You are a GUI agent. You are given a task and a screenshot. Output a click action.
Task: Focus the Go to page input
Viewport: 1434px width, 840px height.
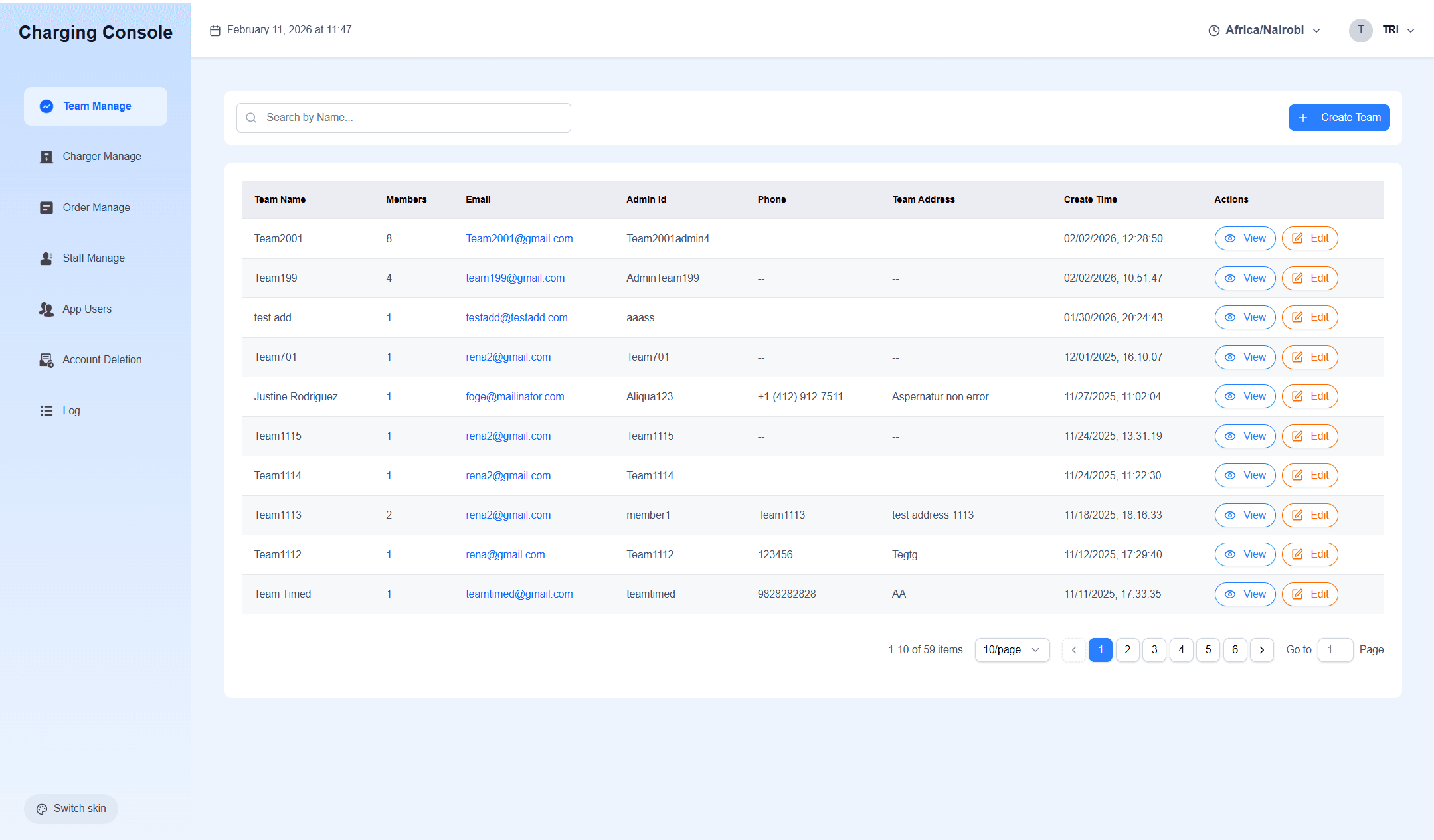pos(1334,650)
